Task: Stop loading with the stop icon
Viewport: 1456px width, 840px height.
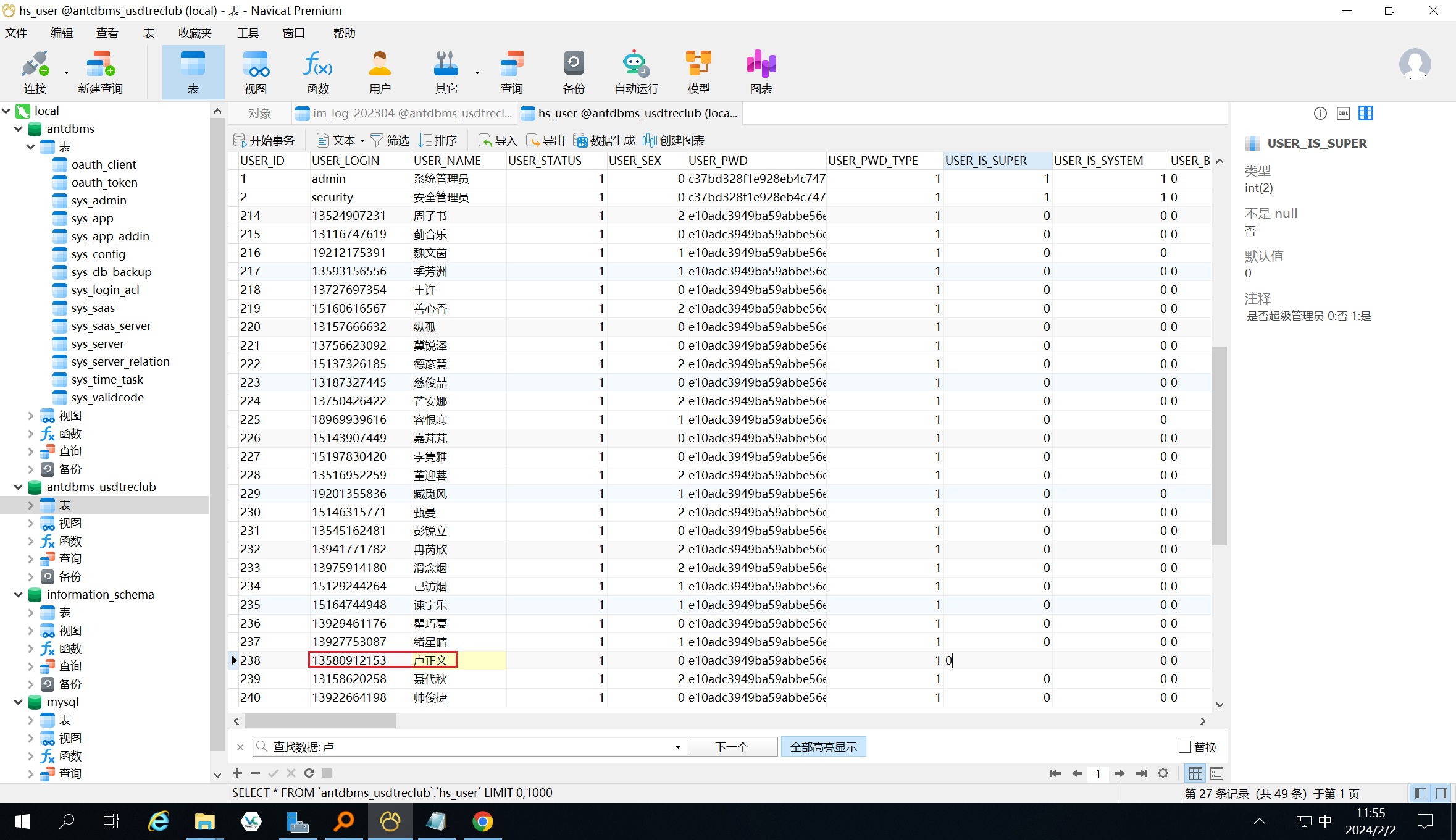Action: [x=327, y=773]
